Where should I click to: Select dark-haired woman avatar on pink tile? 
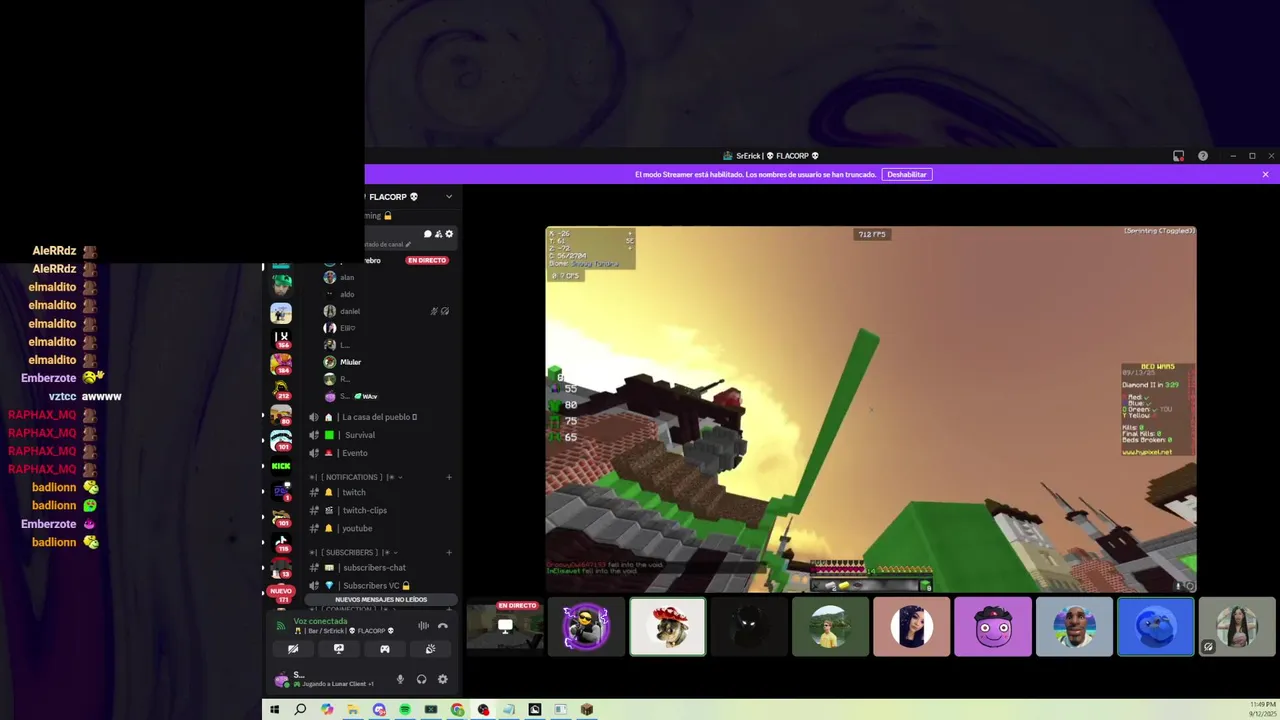point(912,627)
